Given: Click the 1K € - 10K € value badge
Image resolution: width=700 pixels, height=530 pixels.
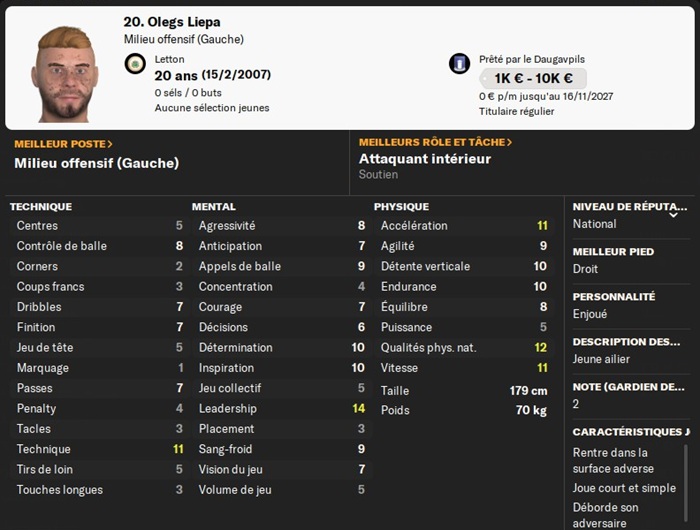Looking at the screenshot, I should point(533,79).
